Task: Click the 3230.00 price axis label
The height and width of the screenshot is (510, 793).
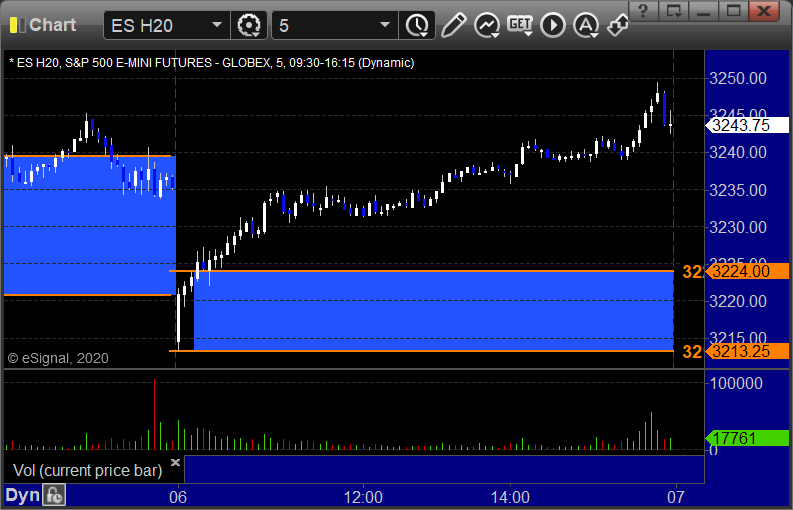Action: pos(738,227)
